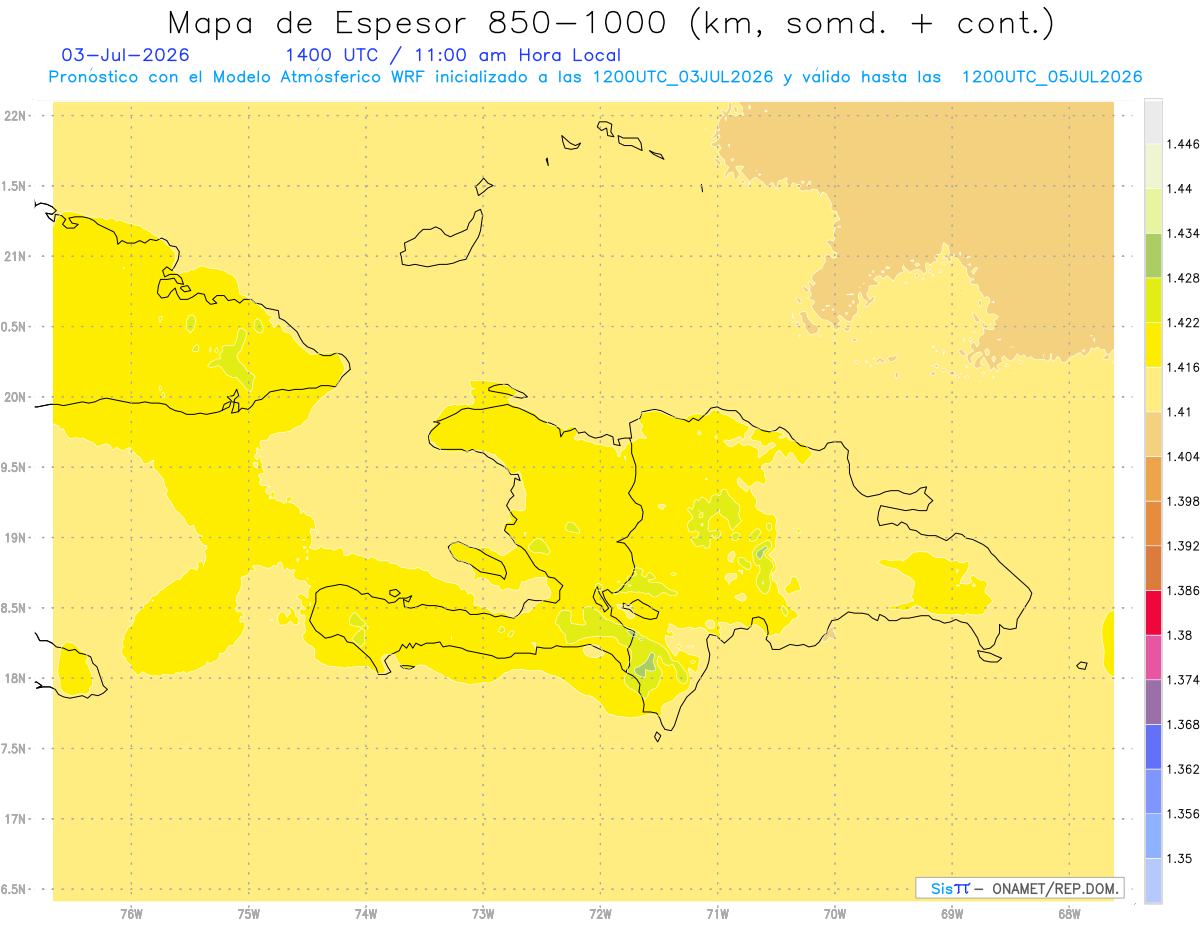This screenshot has height=927, width=1200.
Task: Click the '1400 UTC / 11:00 am Hora Local' timestamp
Action: [453, 55]
